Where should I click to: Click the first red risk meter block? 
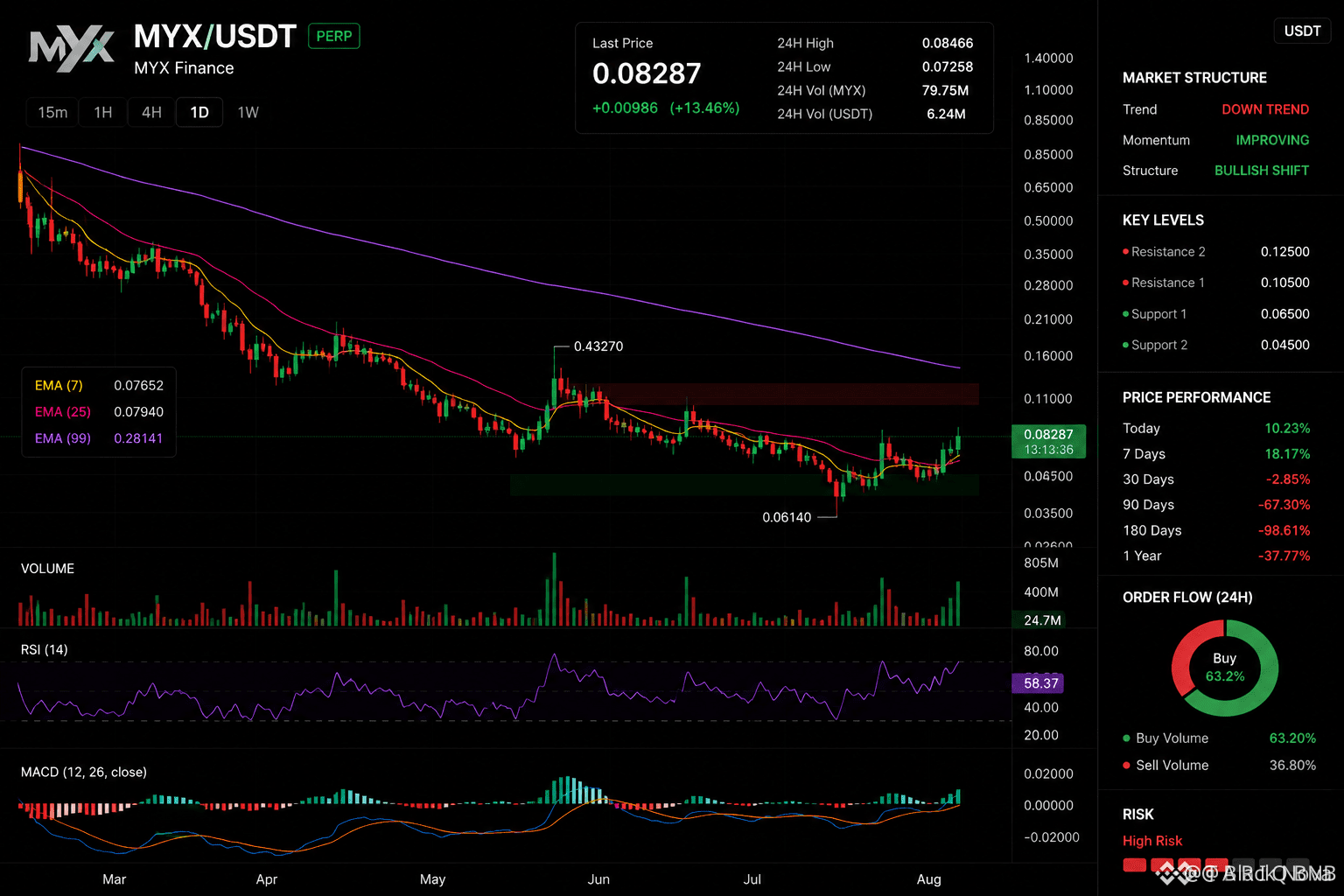pyautogui.click(x=1134, y=866)
